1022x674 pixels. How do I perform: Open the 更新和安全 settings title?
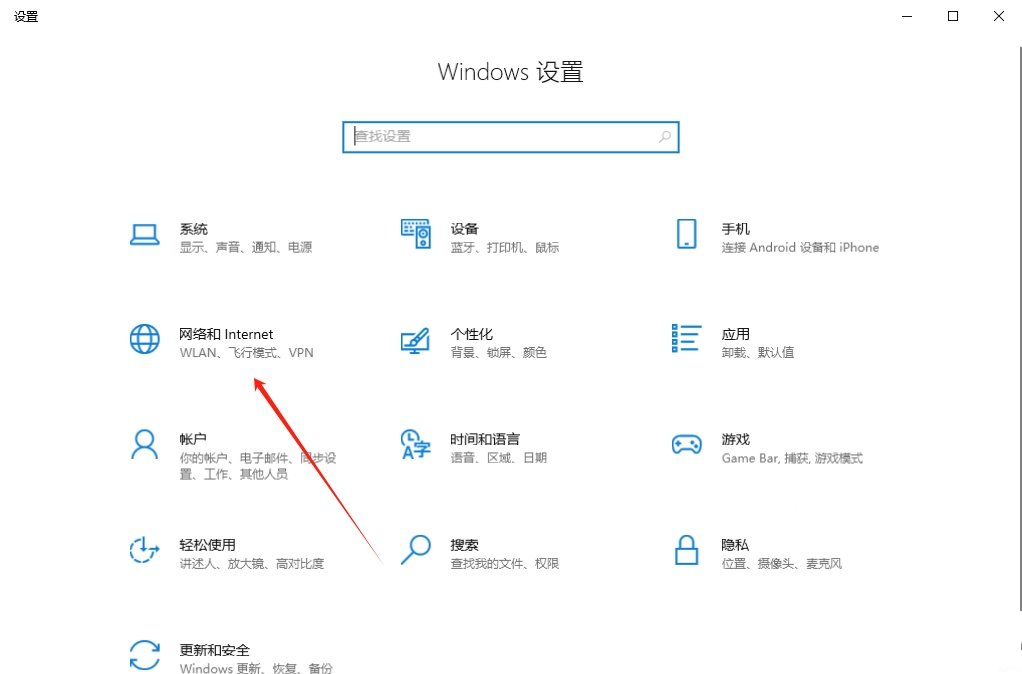pyautogui.click(x=214, y=650)
